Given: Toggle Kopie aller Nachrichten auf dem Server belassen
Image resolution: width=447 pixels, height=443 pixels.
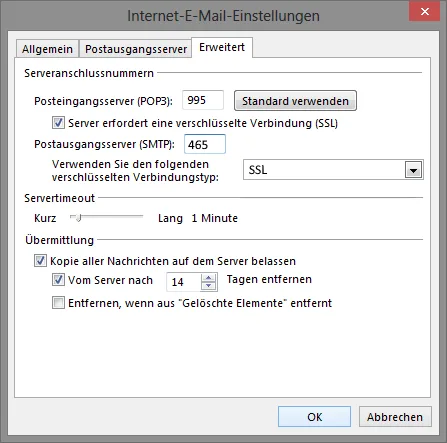Looking at the screenshot, I should click(40, 261).
